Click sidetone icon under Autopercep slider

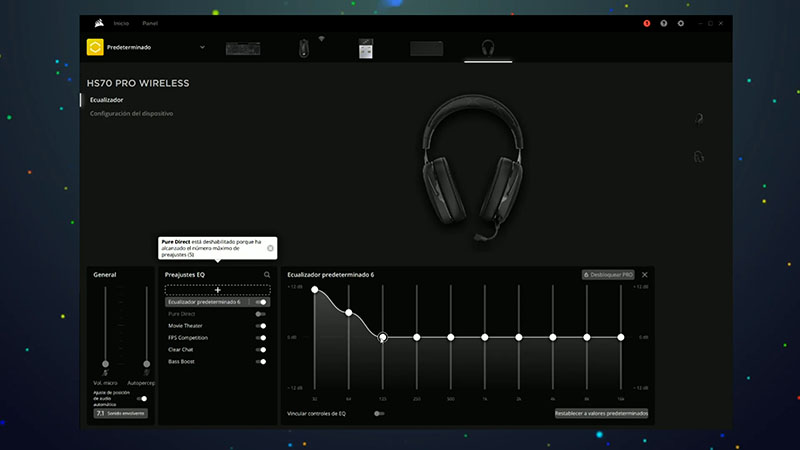(146, 373)
